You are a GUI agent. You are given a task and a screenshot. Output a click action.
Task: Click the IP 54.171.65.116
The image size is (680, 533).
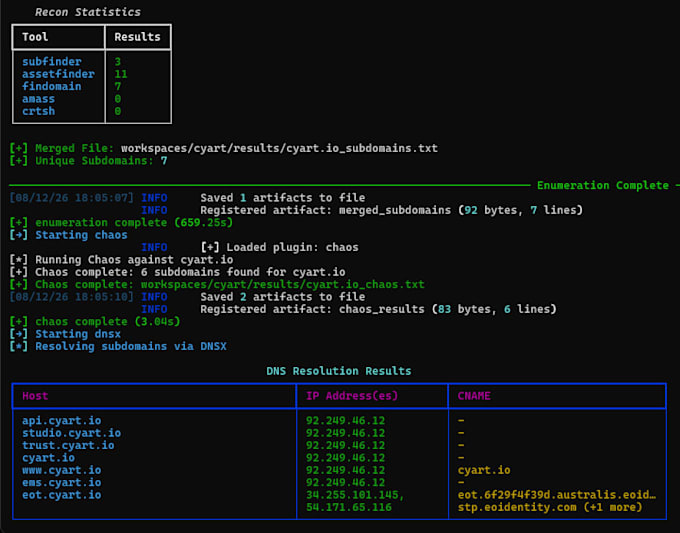[x=349, y=507]
